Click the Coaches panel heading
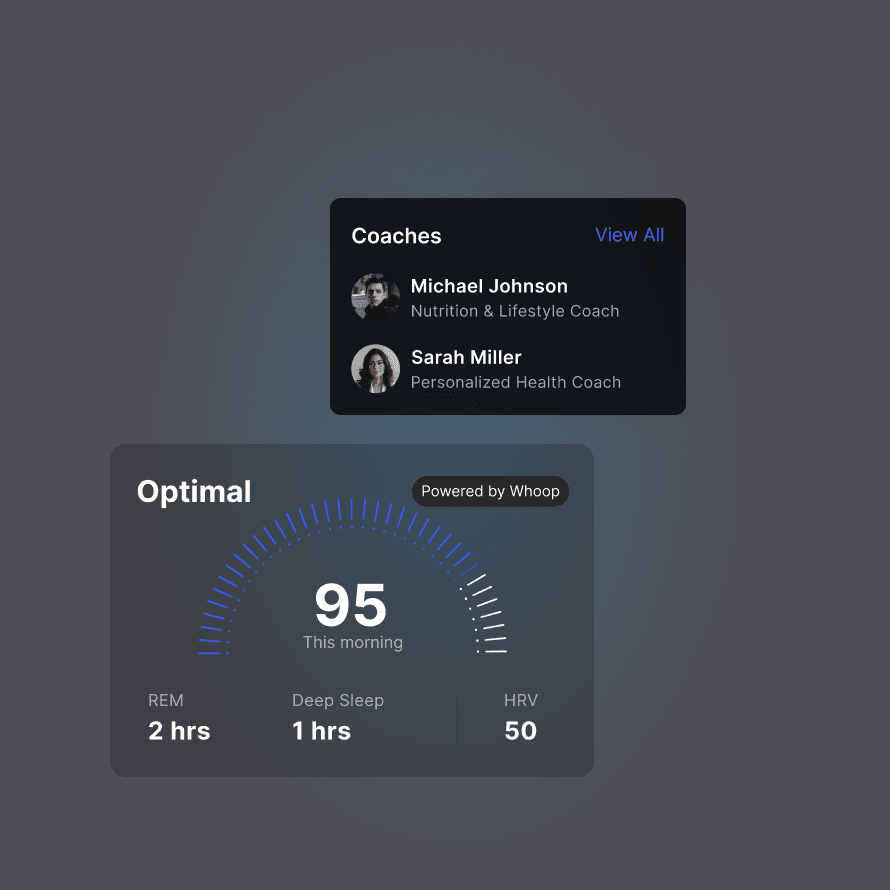890x890 pixels. [396, 236]
